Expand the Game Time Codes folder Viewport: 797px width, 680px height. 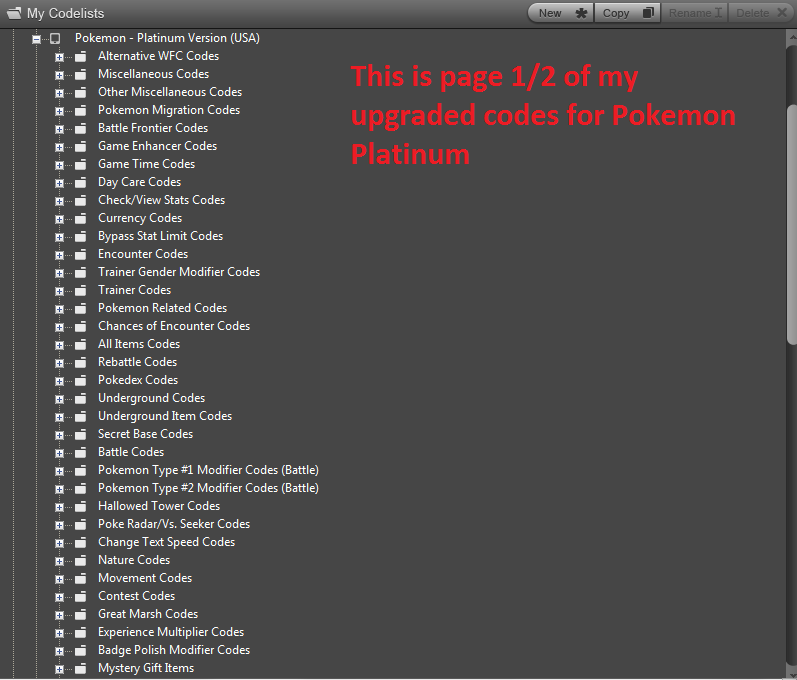[x=59, y=165]
